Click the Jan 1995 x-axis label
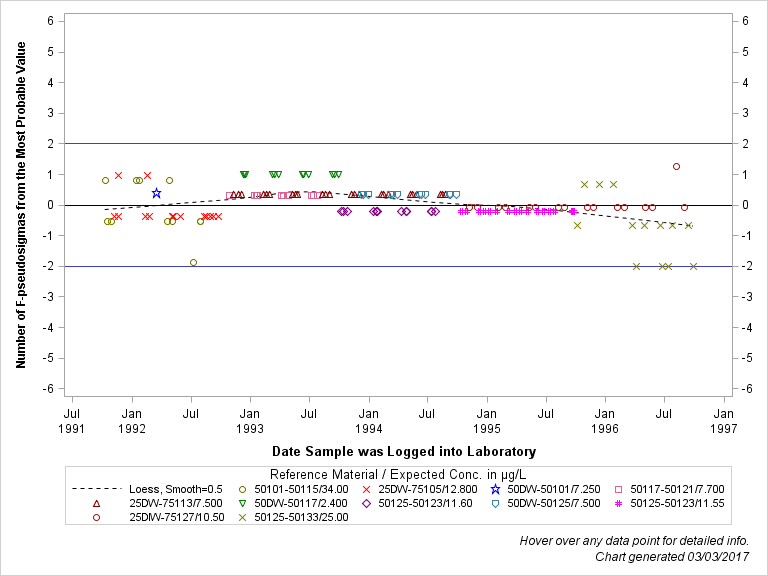 pos(487,421)
